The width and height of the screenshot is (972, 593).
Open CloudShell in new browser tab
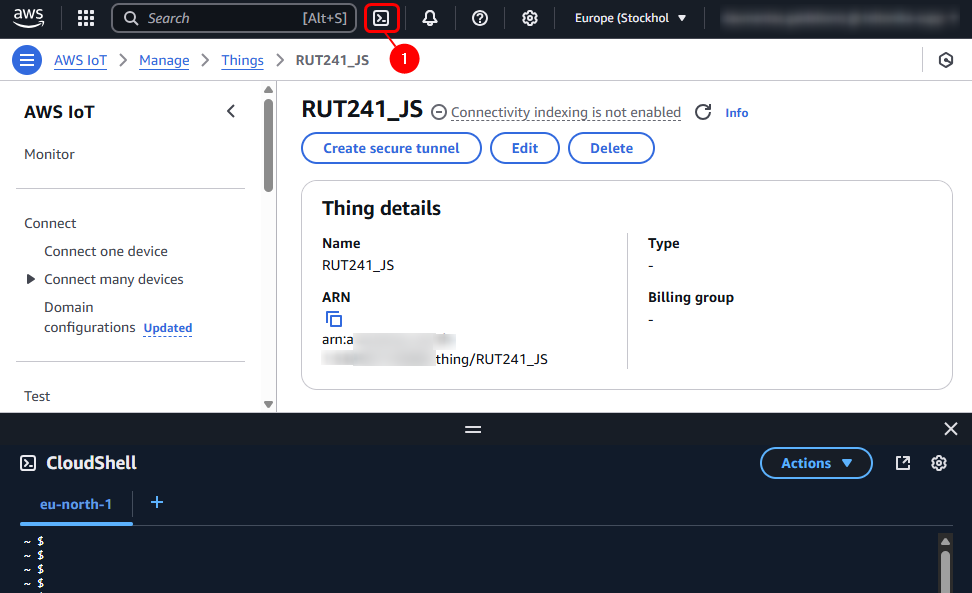click(x=903, y=463)
